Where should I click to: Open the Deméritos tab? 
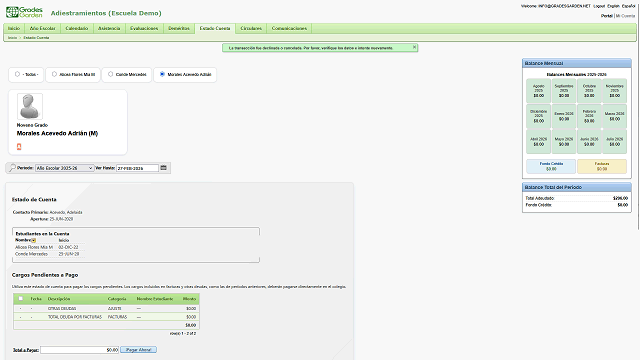(x=179, y=28)
